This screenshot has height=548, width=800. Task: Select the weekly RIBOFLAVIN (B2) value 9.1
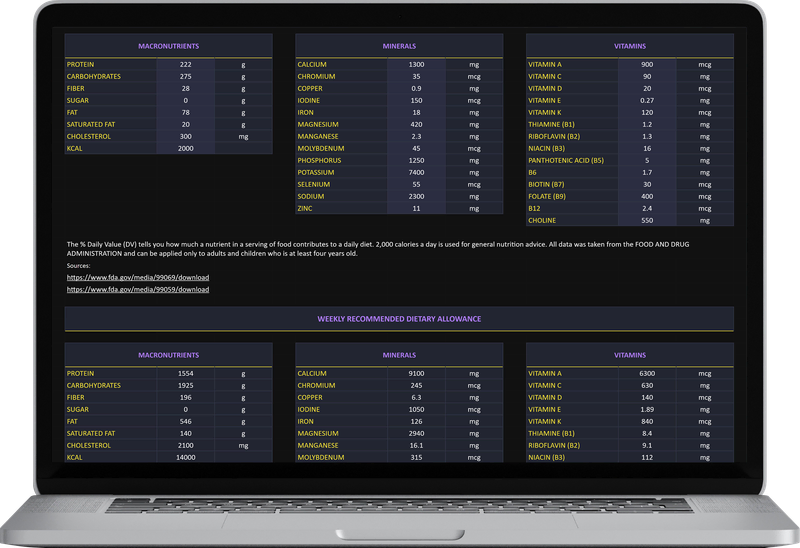647,445
